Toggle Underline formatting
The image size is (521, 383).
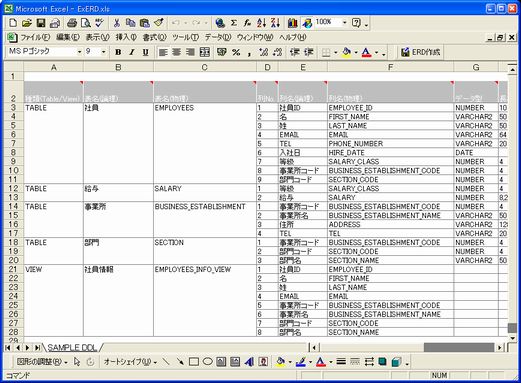(x=145, y=52)
